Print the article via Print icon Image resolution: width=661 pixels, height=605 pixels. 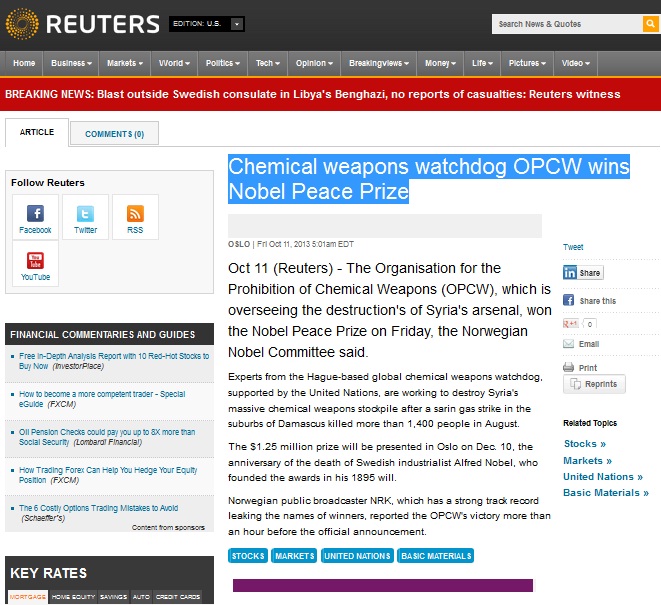(x=568, y=367)
